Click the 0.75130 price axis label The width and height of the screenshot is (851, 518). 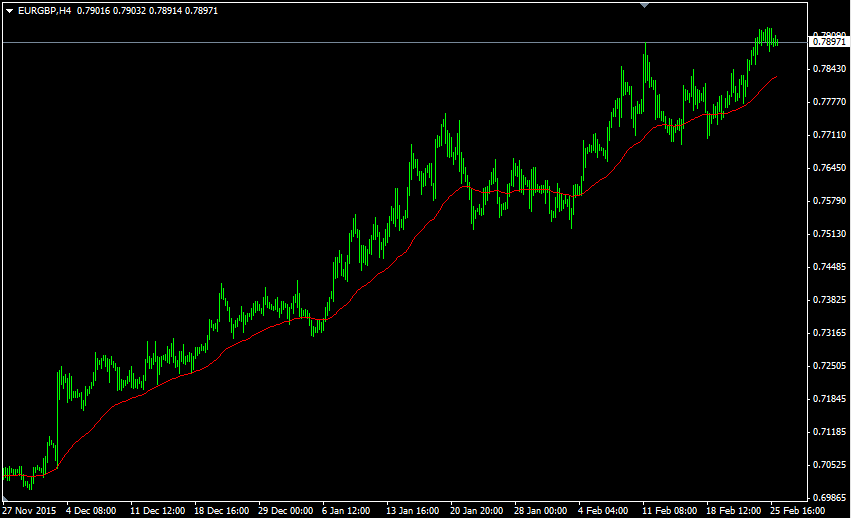click(x=829, y=234)
